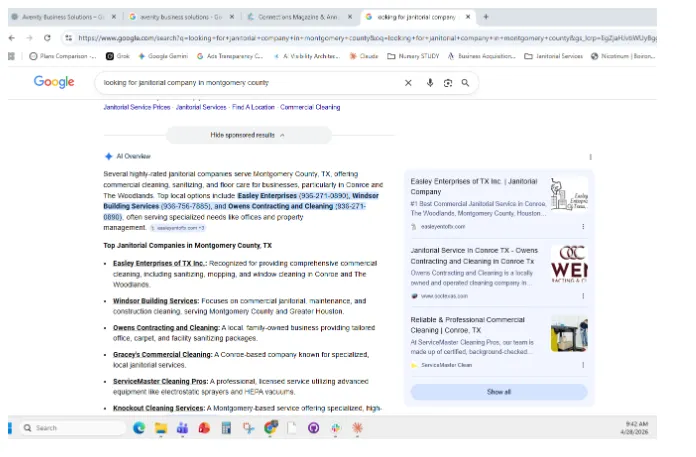
Task: Open Knockout Cleaning Services bullet link
Action: [159, 408]
